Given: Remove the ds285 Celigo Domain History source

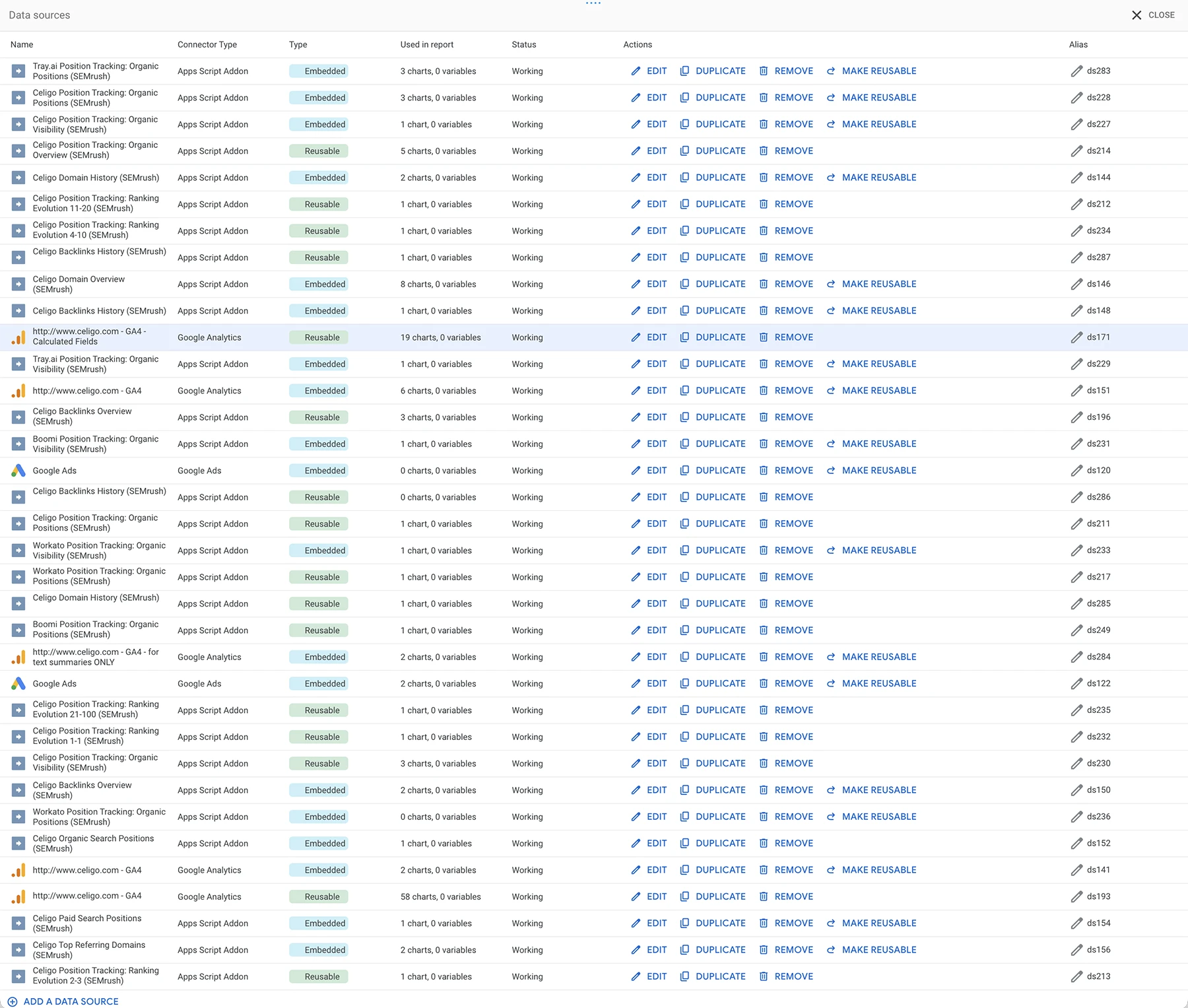Looking at the screenshot, I should pos(786,603).
